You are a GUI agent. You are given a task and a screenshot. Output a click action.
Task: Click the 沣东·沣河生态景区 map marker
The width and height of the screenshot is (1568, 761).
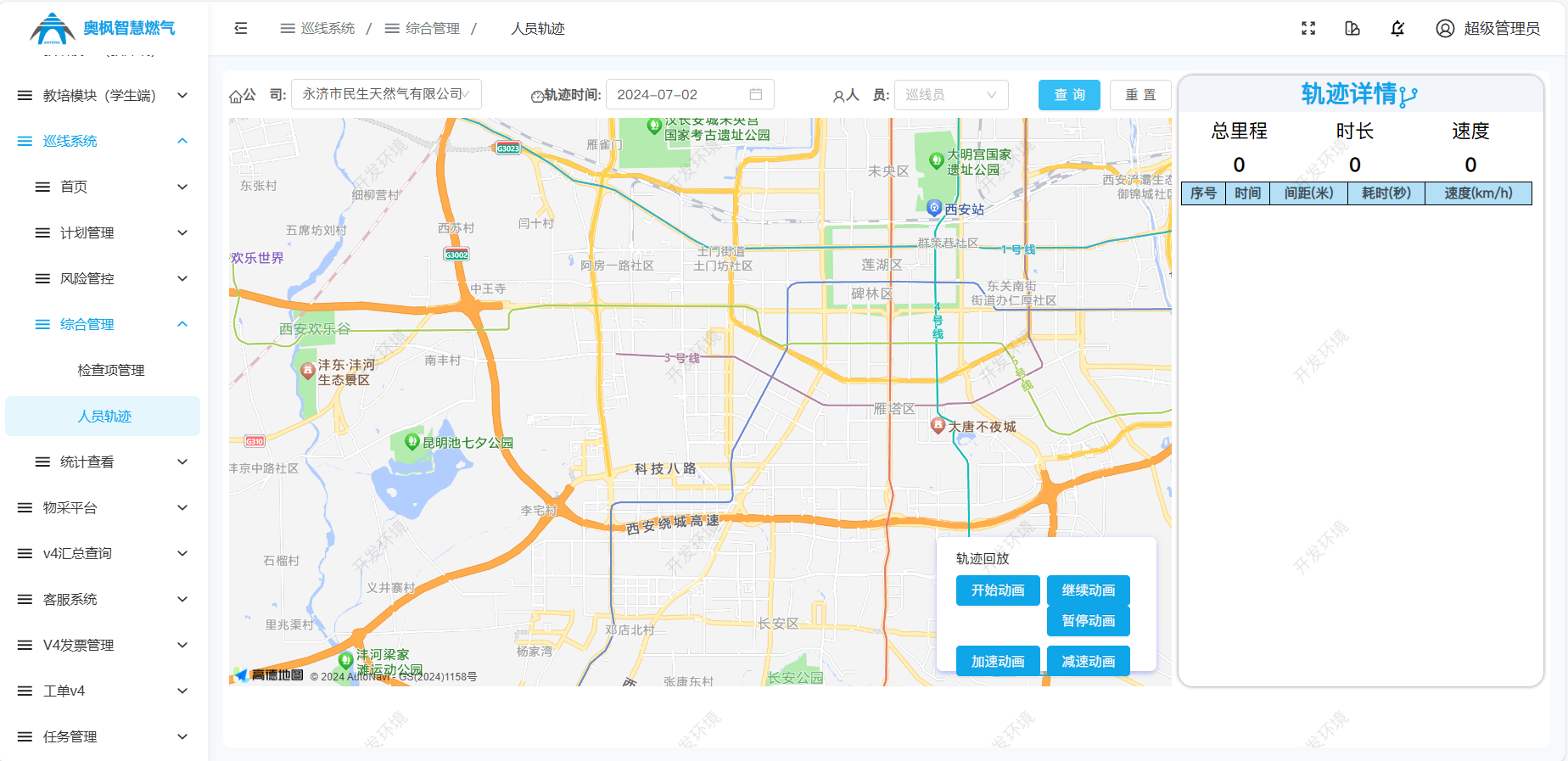point(308,371)
